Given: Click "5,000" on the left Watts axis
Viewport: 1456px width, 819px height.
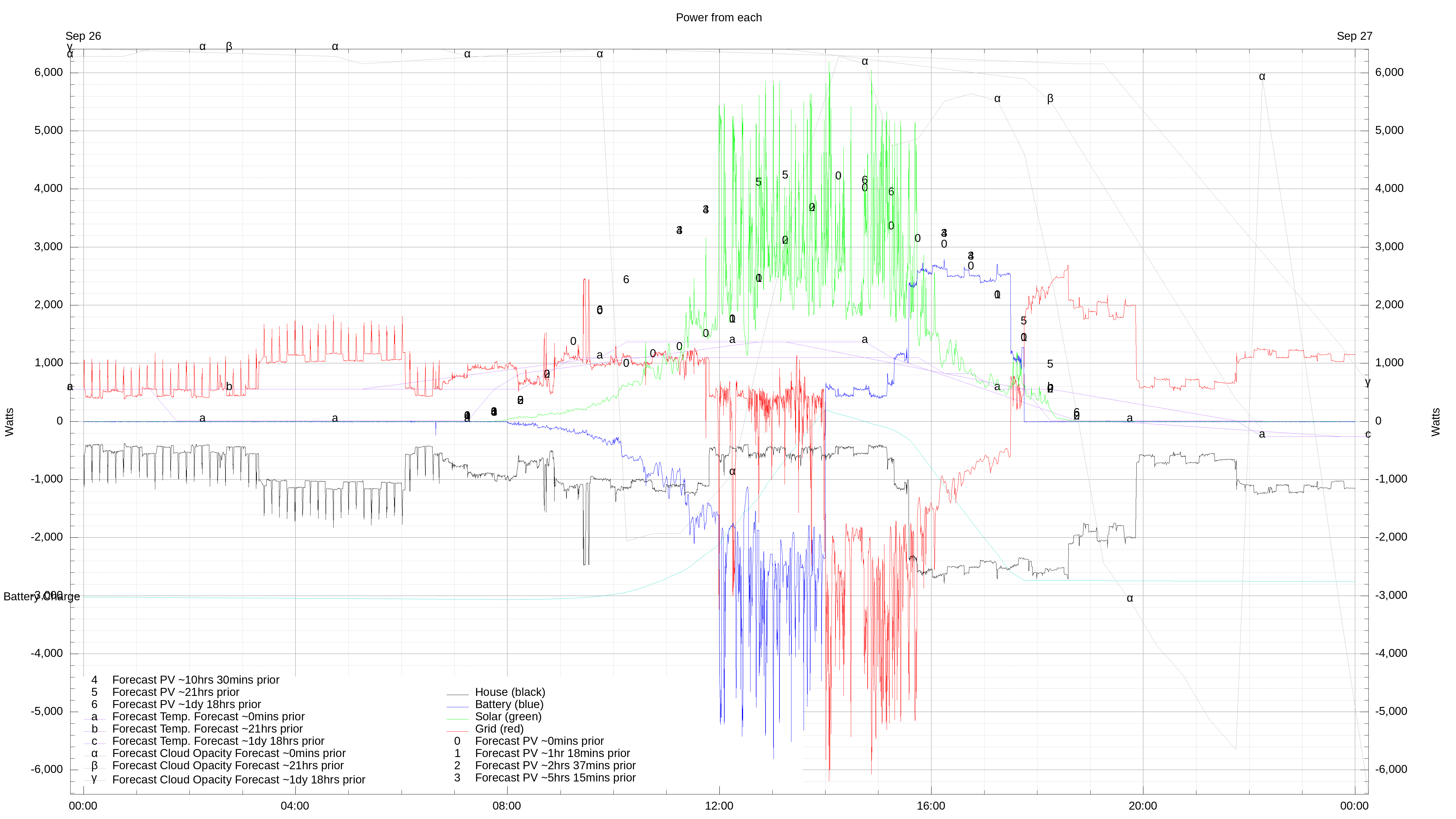Looking at the screenshot, I should [x=49, y=131].
